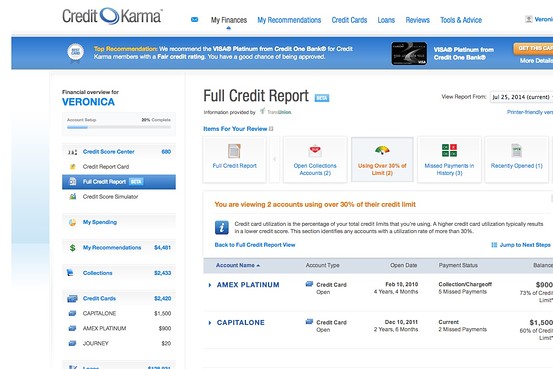553x369 pixels.
Task: Click Jump to Next Steps link
Action: 521,245
